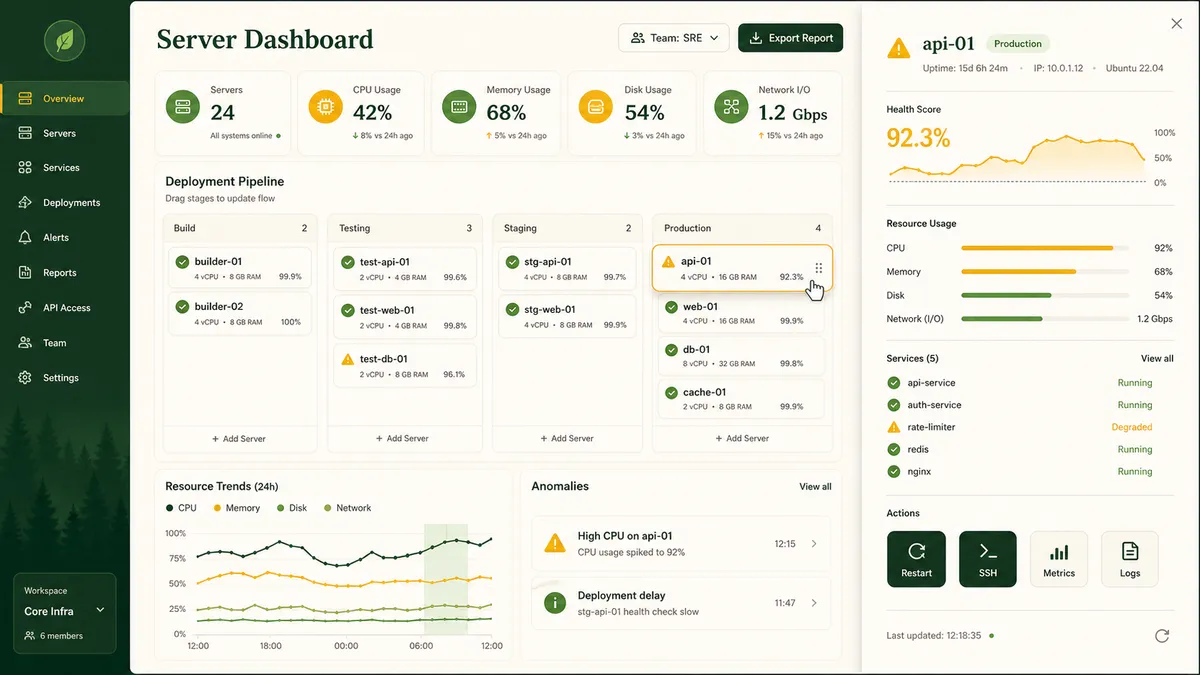Click View all in the Anomalies panel
This screenshot has width=1200, height=675.
click(x=815, y=487)
